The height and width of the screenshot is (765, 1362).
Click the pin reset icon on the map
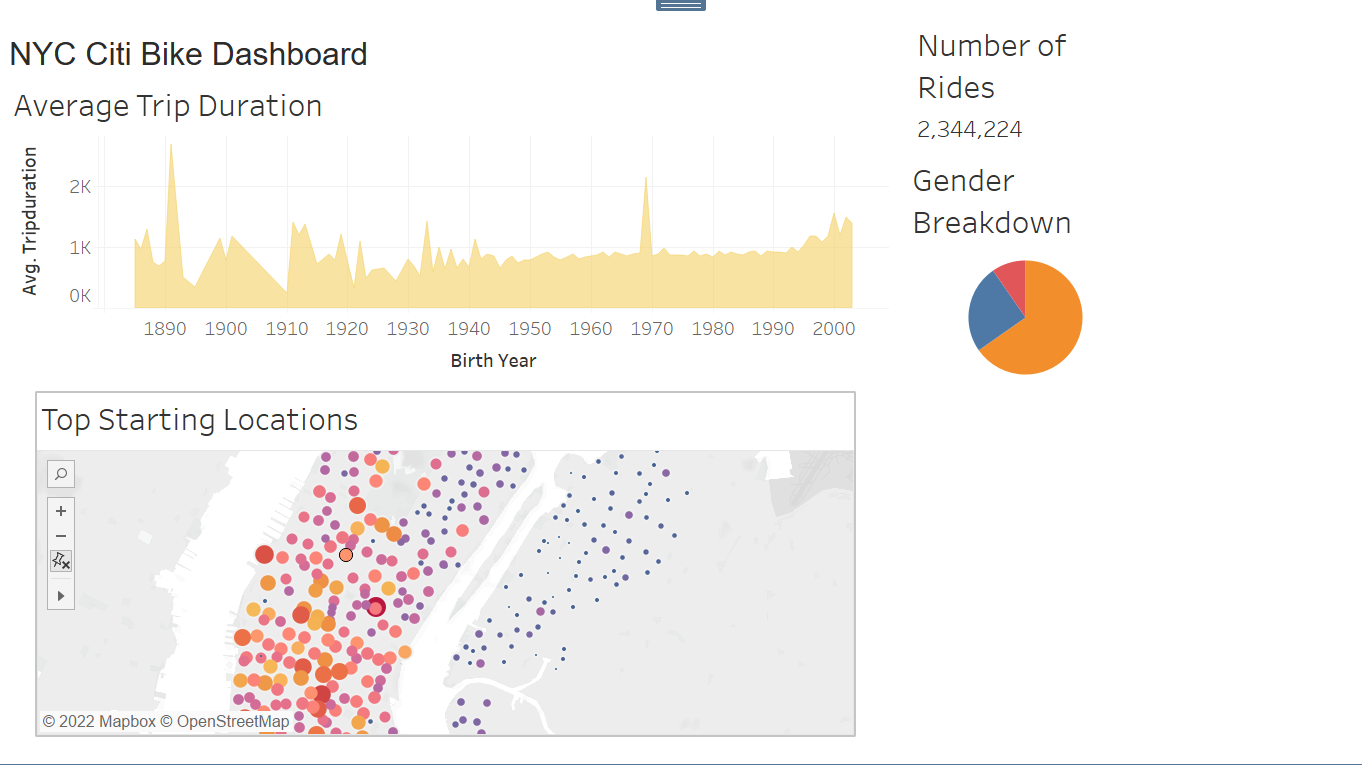pyautogui.click(x=61, y=561)
